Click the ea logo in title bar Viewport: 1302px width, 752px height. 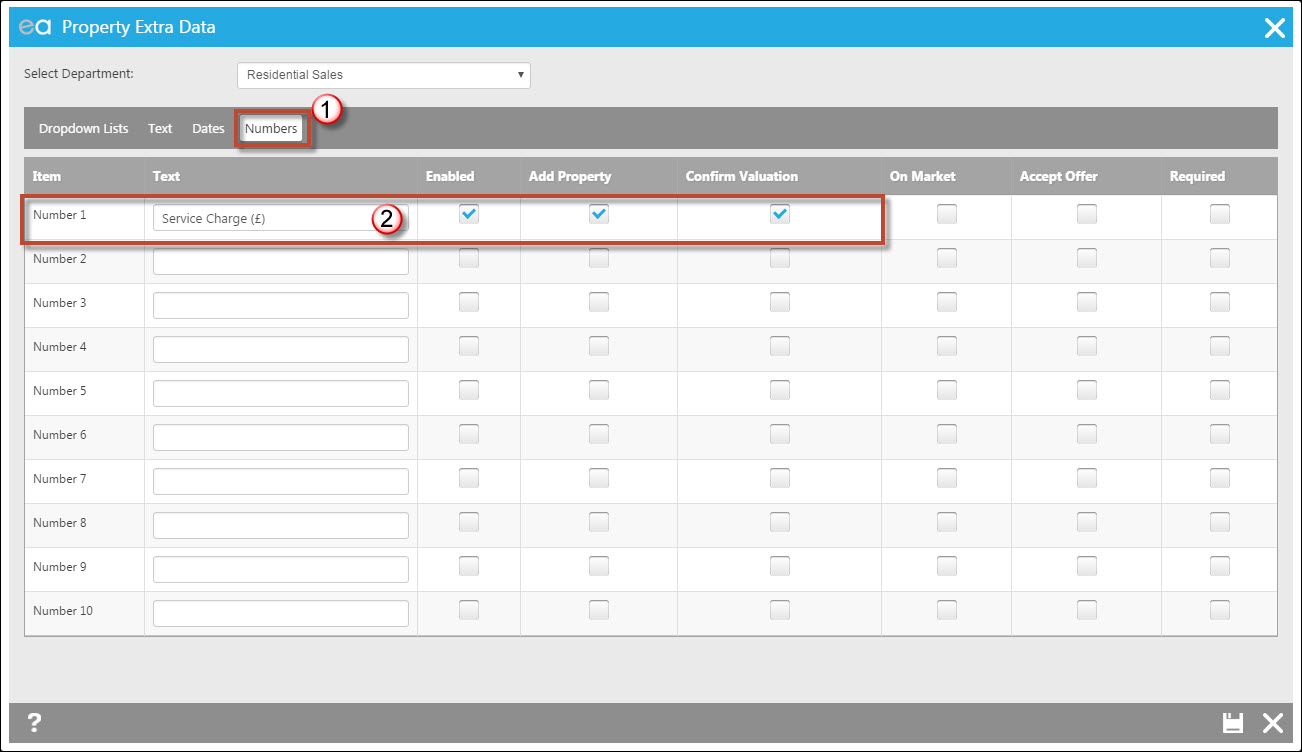(x=35, y=28)
